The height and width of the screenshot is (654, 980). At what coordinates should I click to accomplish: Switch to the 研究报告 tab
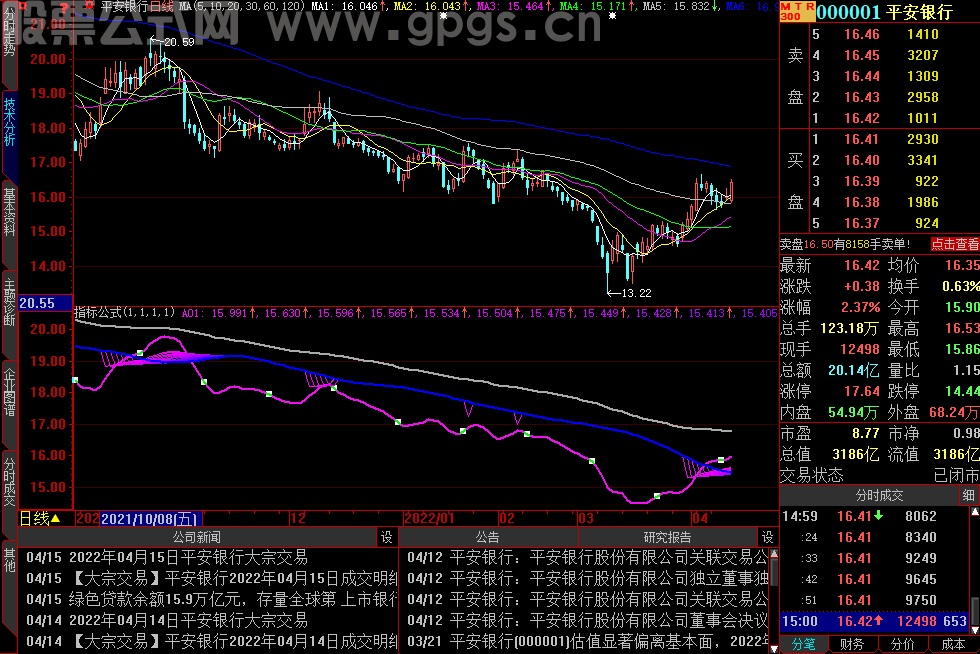point(668,537)
